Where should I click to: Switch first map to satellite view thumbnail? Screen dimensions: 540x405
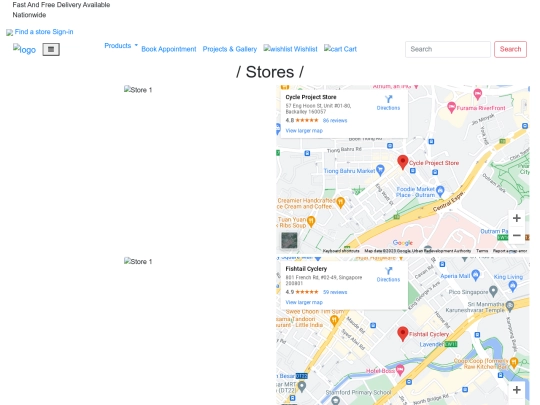289,240
